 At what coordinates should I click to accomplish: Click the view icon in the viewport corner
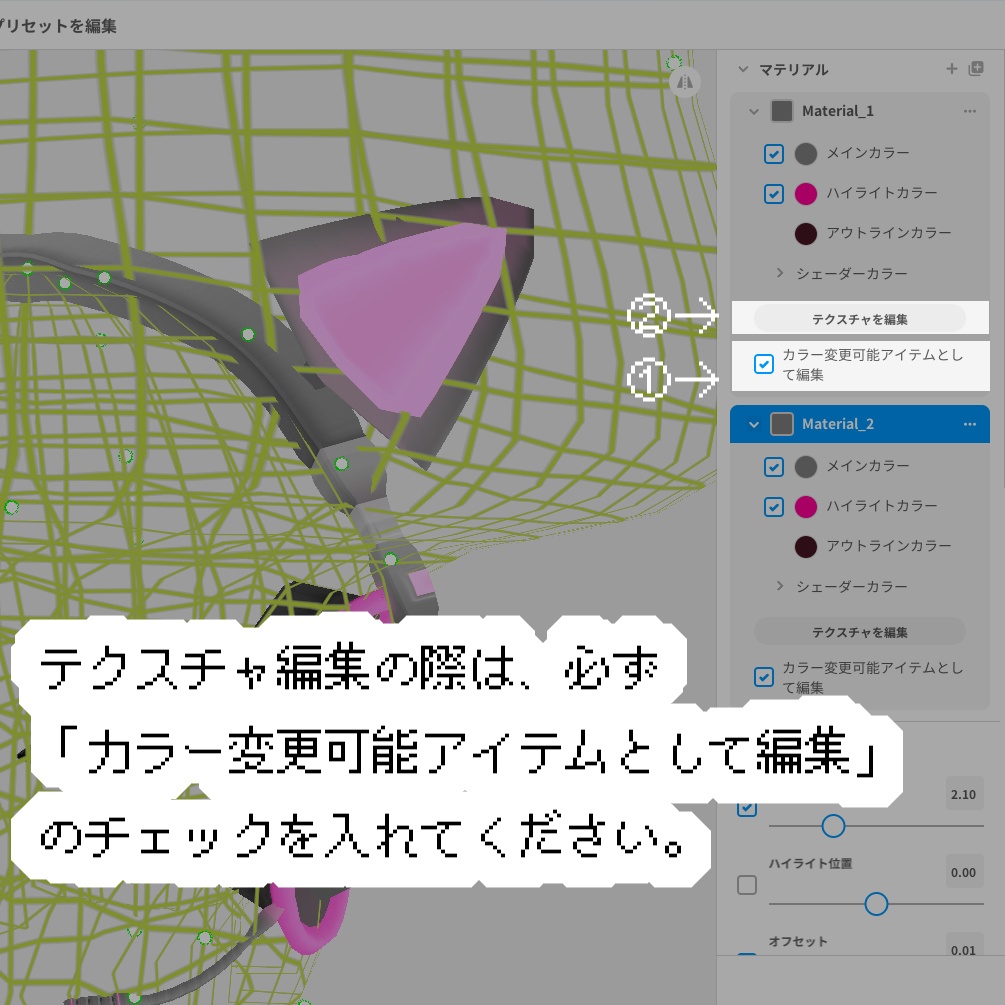(684, 83)
